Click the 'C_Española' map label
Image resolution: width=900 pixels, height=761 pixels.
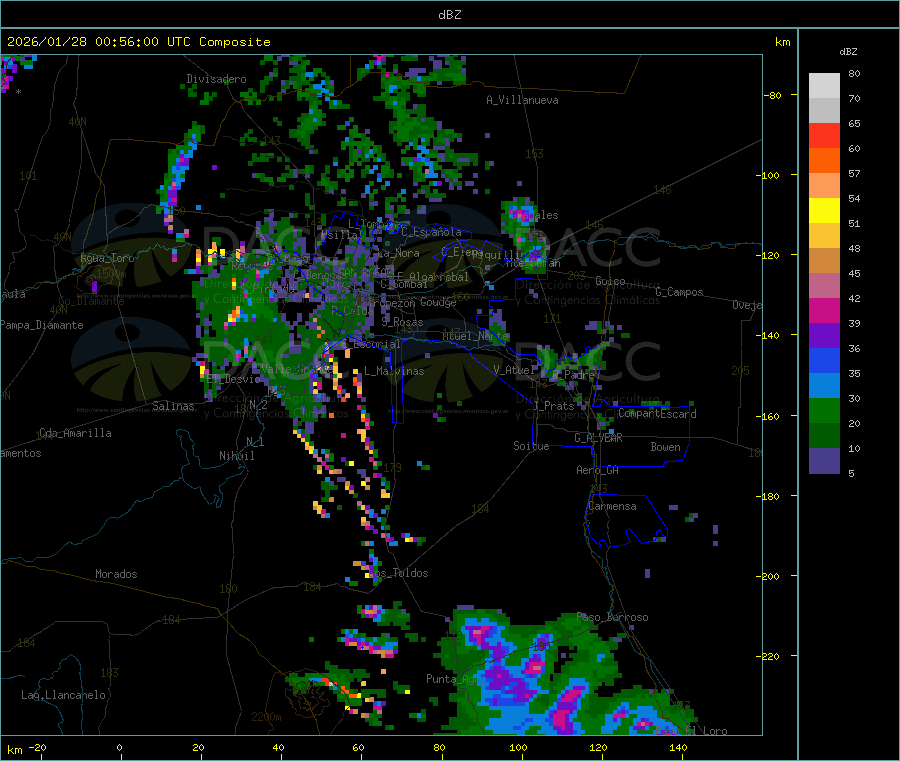point(431,232)
